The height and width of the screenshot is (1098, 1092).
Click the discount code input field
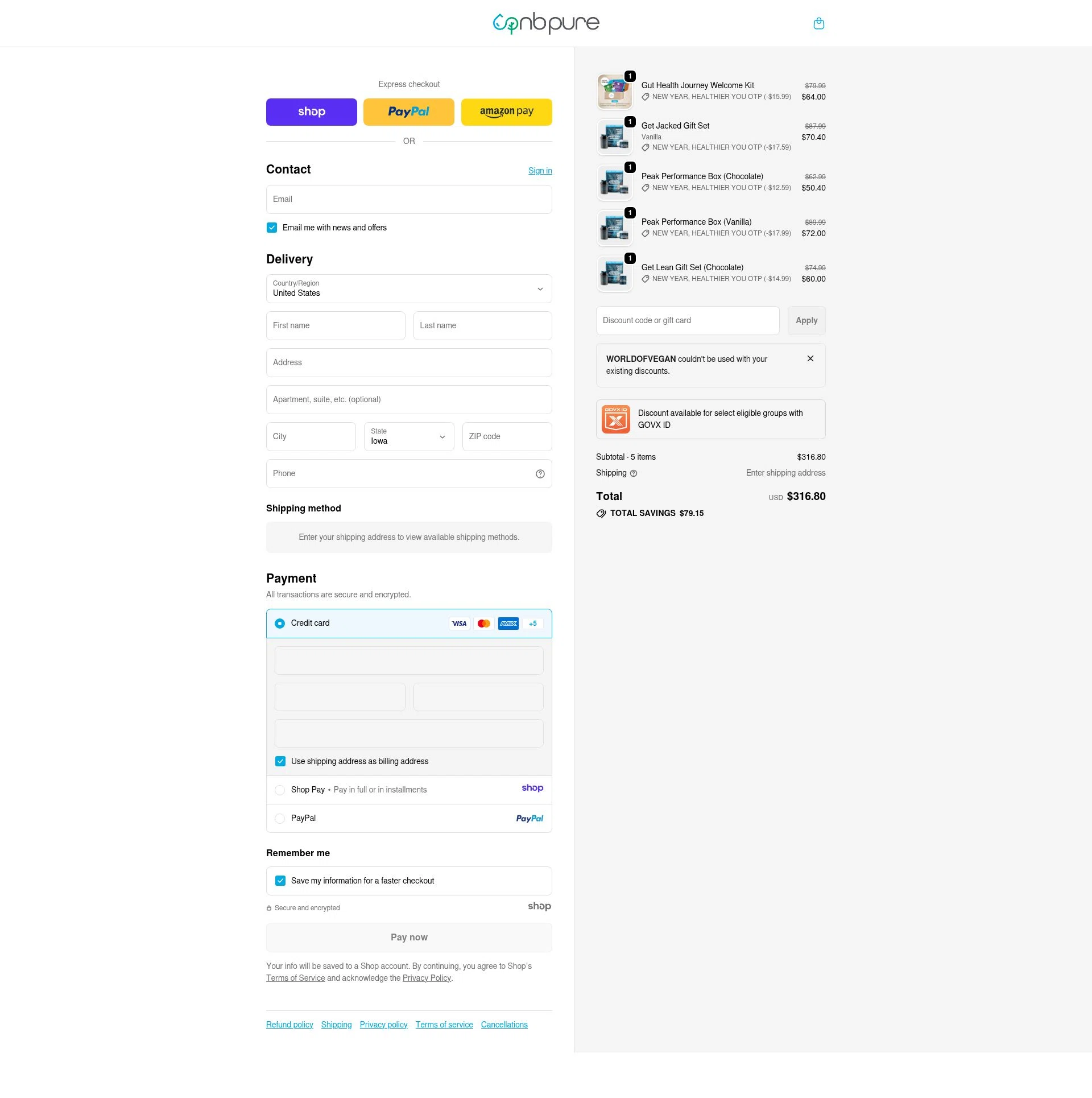click(x=687, y=320)
